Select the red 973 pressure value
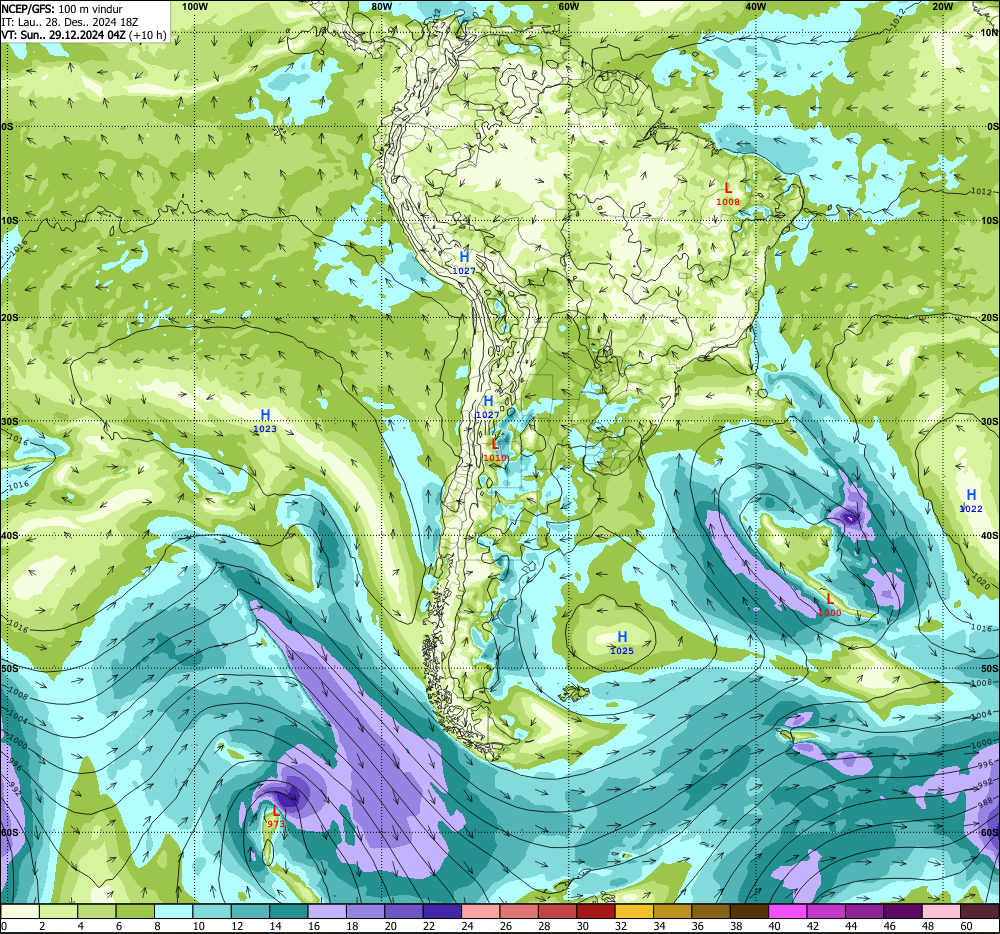The image size is (1000, 934). (276, 824)
